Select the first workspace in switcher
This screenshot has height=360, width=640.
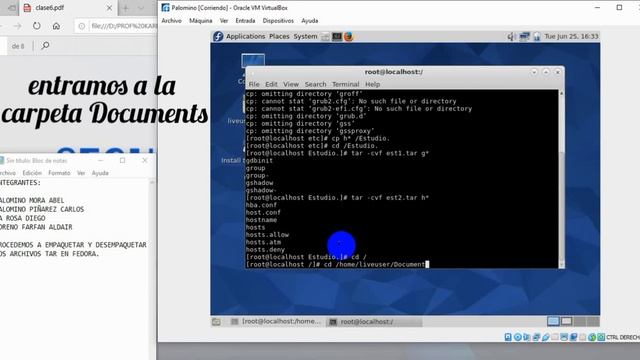[553, 322]
